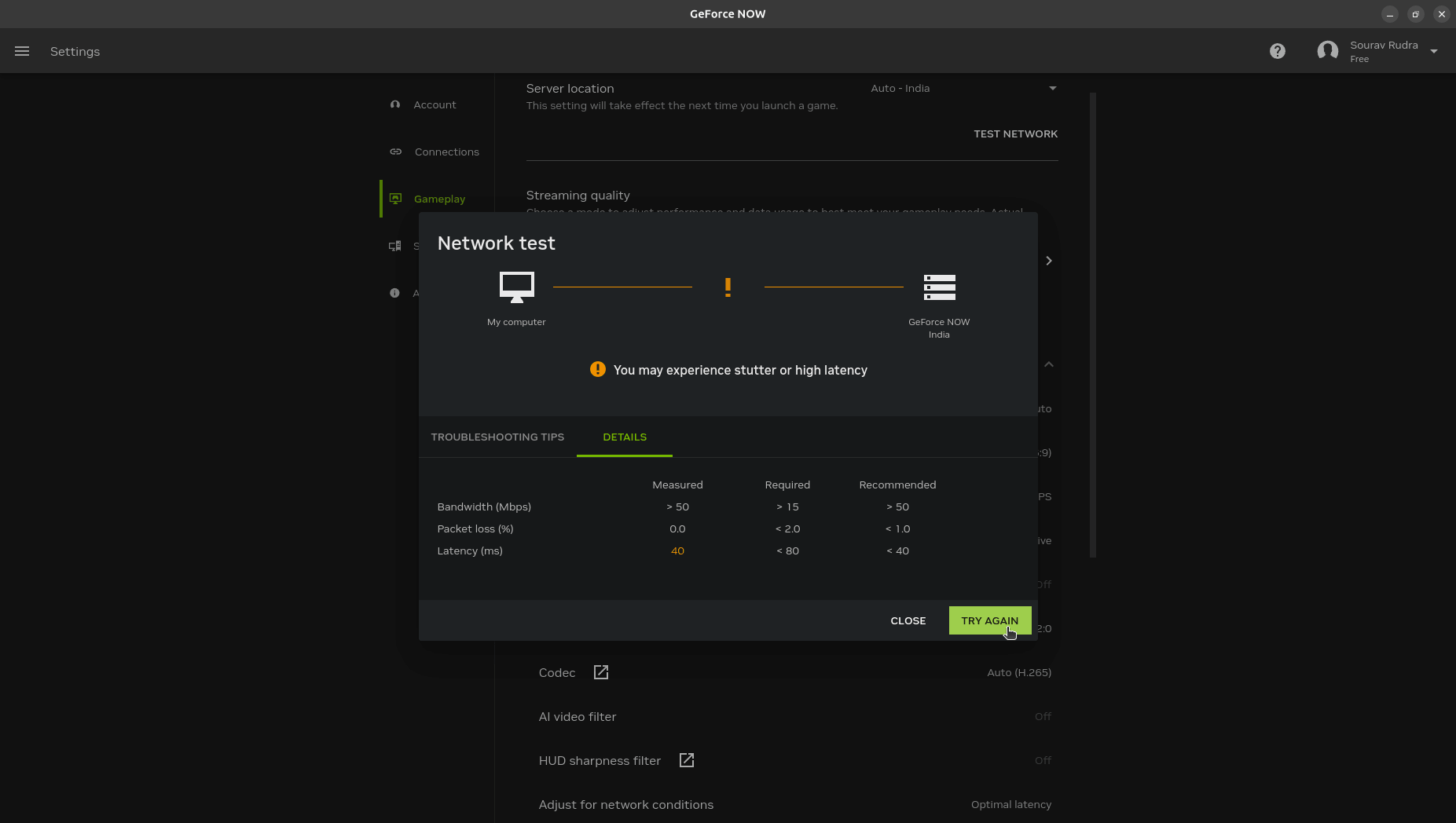
Task: Click the settings page vertical scrollbar
Action: coord(1093,325)
